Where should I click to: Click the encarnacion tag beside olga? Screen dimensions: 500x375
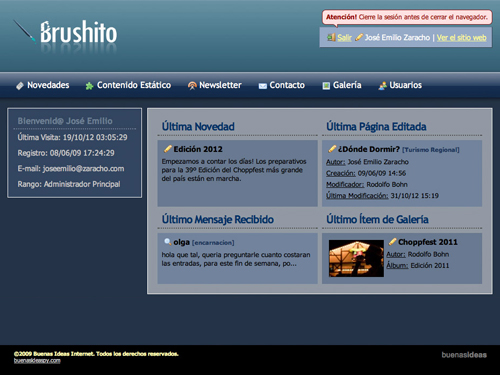point(213,243)
